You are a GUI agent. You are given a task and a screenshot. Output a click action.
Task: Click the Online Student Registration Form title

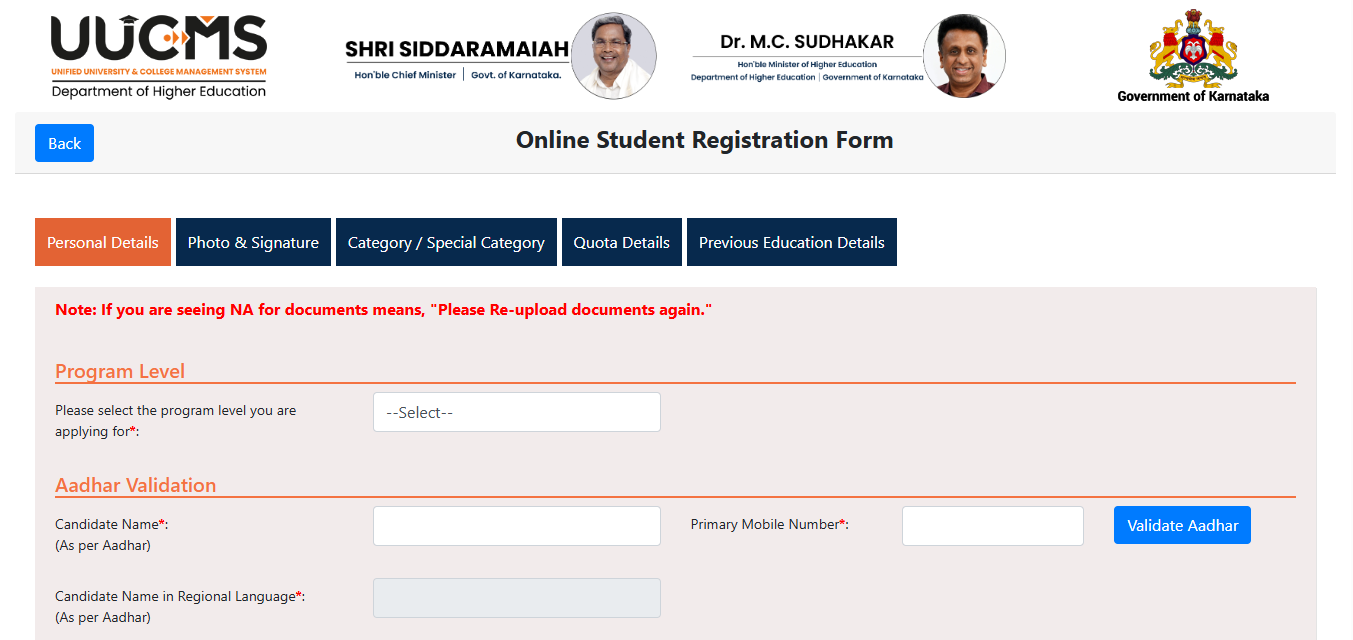tap(704, 140)
